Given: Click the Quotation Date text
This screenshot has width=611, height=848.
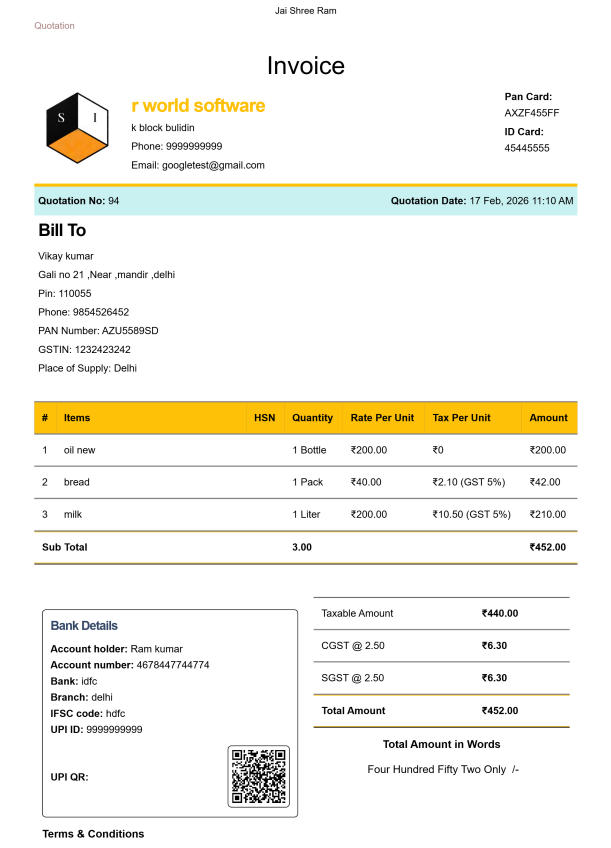Looking at the screenshot, I should click(482, 201).
